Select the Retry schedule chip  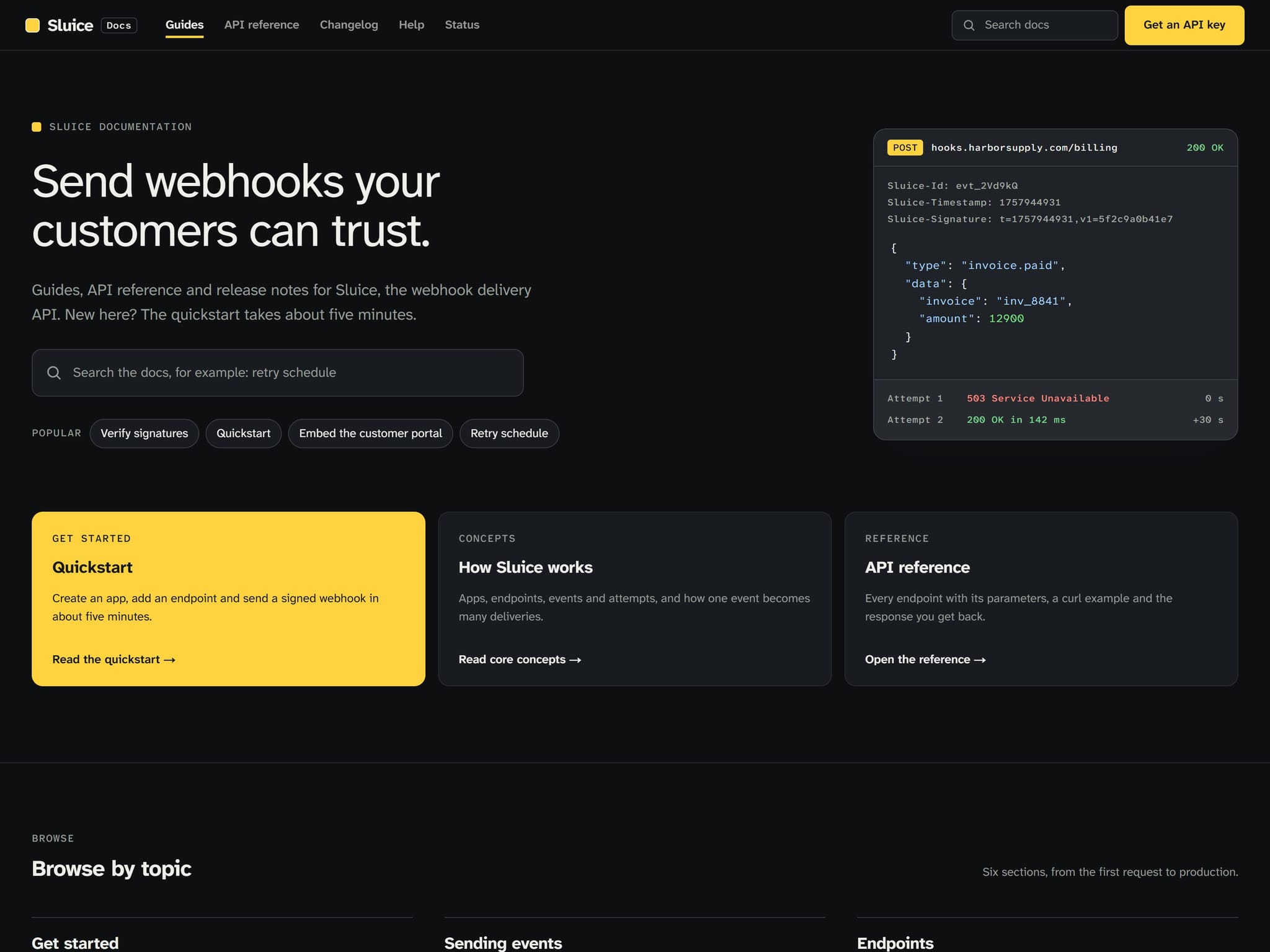(509, 433)
